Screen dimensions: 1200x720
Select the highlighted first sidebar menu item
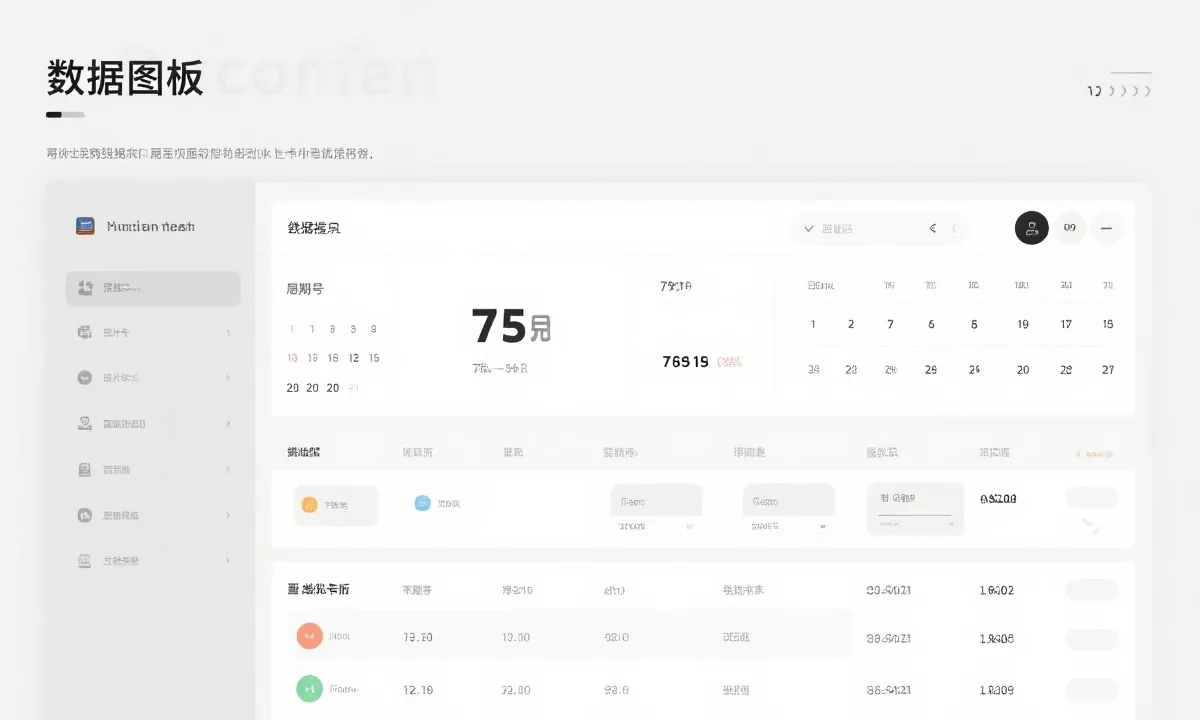[153, 288]
